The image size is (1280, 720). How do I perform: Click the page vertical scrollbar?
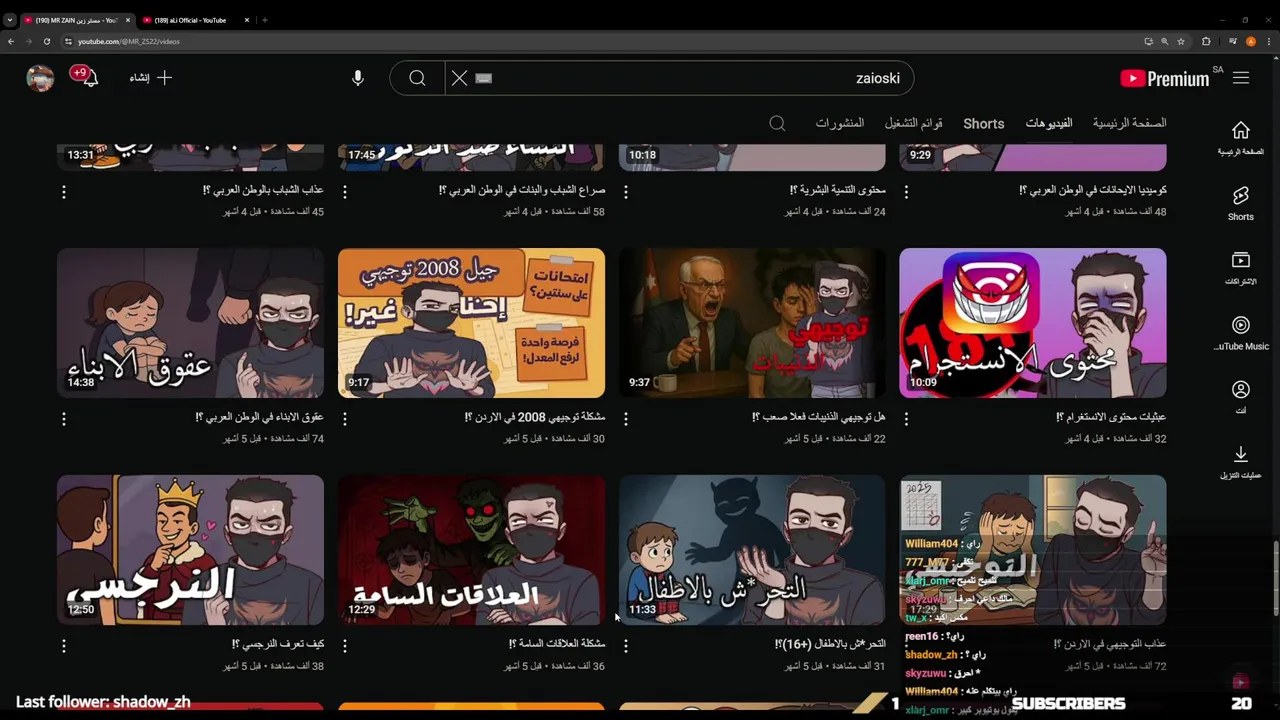click(x=1275, y=578)
